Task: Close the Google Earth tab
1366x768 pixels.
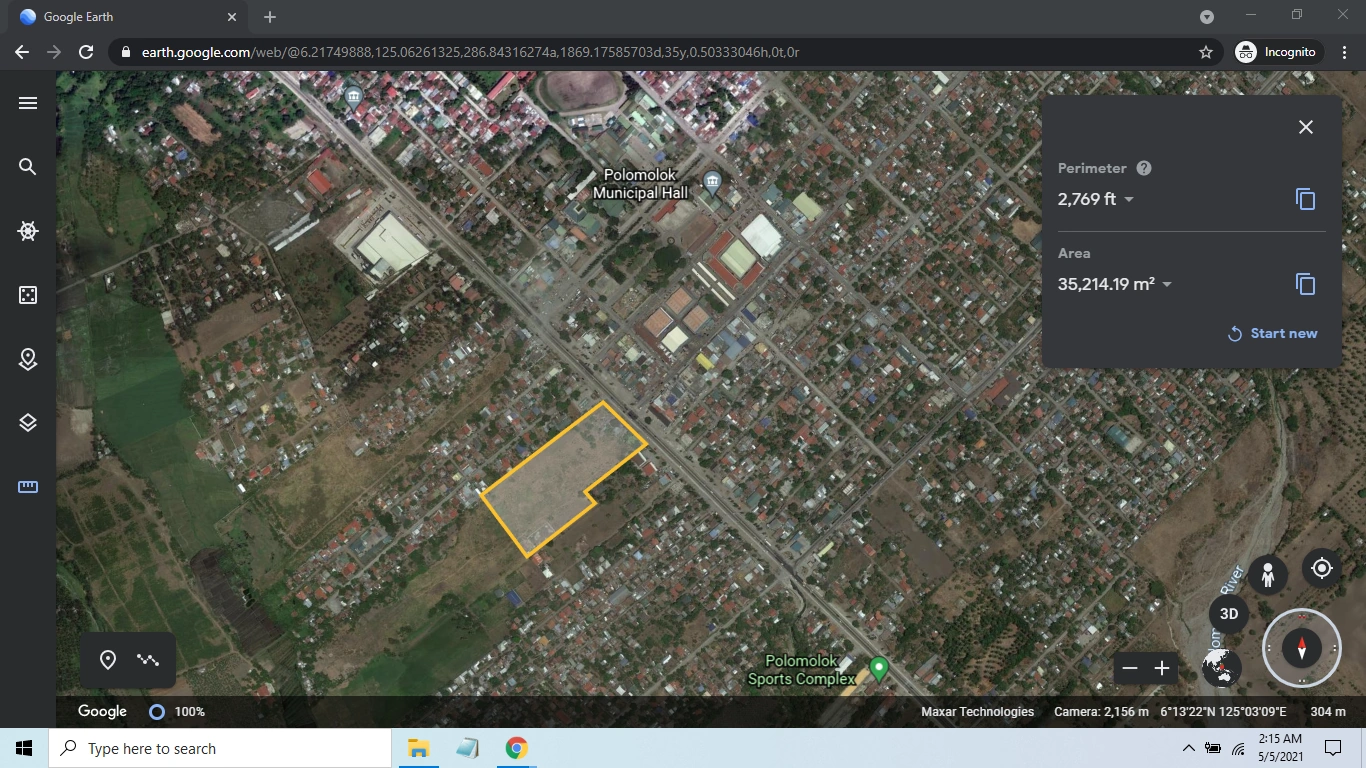Action: click(x=232, y=17)
